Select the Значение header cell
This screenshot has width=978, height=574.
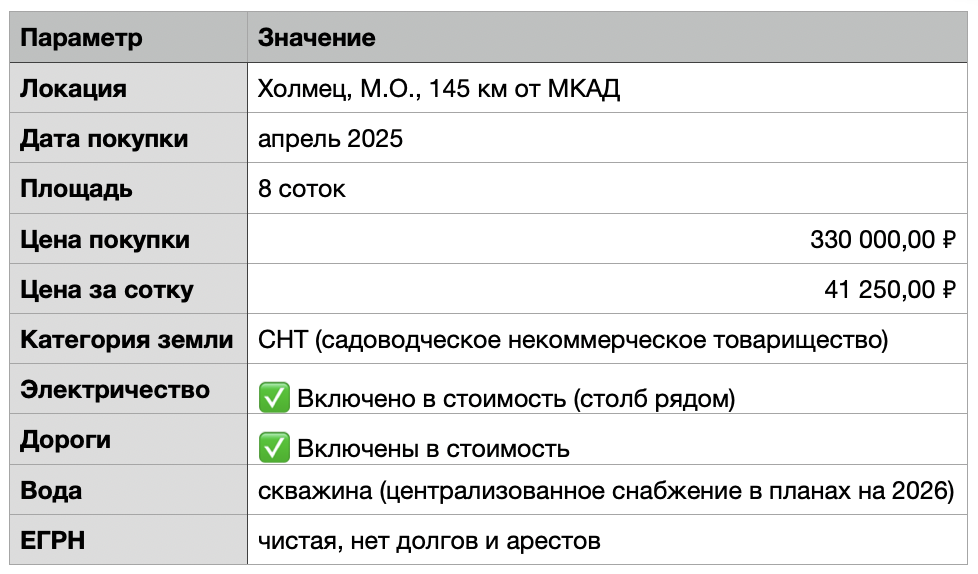607,37
